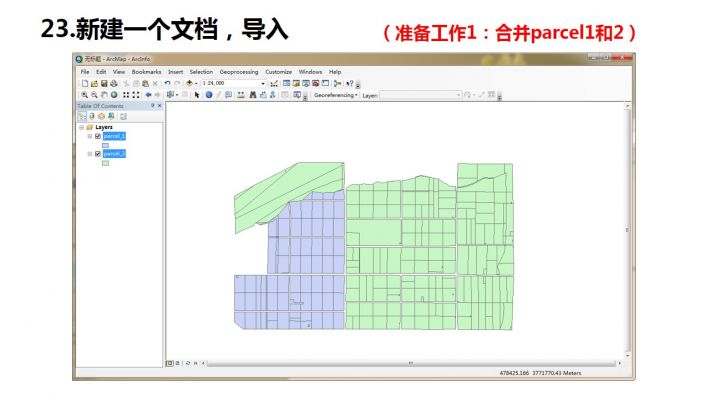710x399 pixels.
Task: Save the map document
Action: pyautogui.click(x=104, y=83)
